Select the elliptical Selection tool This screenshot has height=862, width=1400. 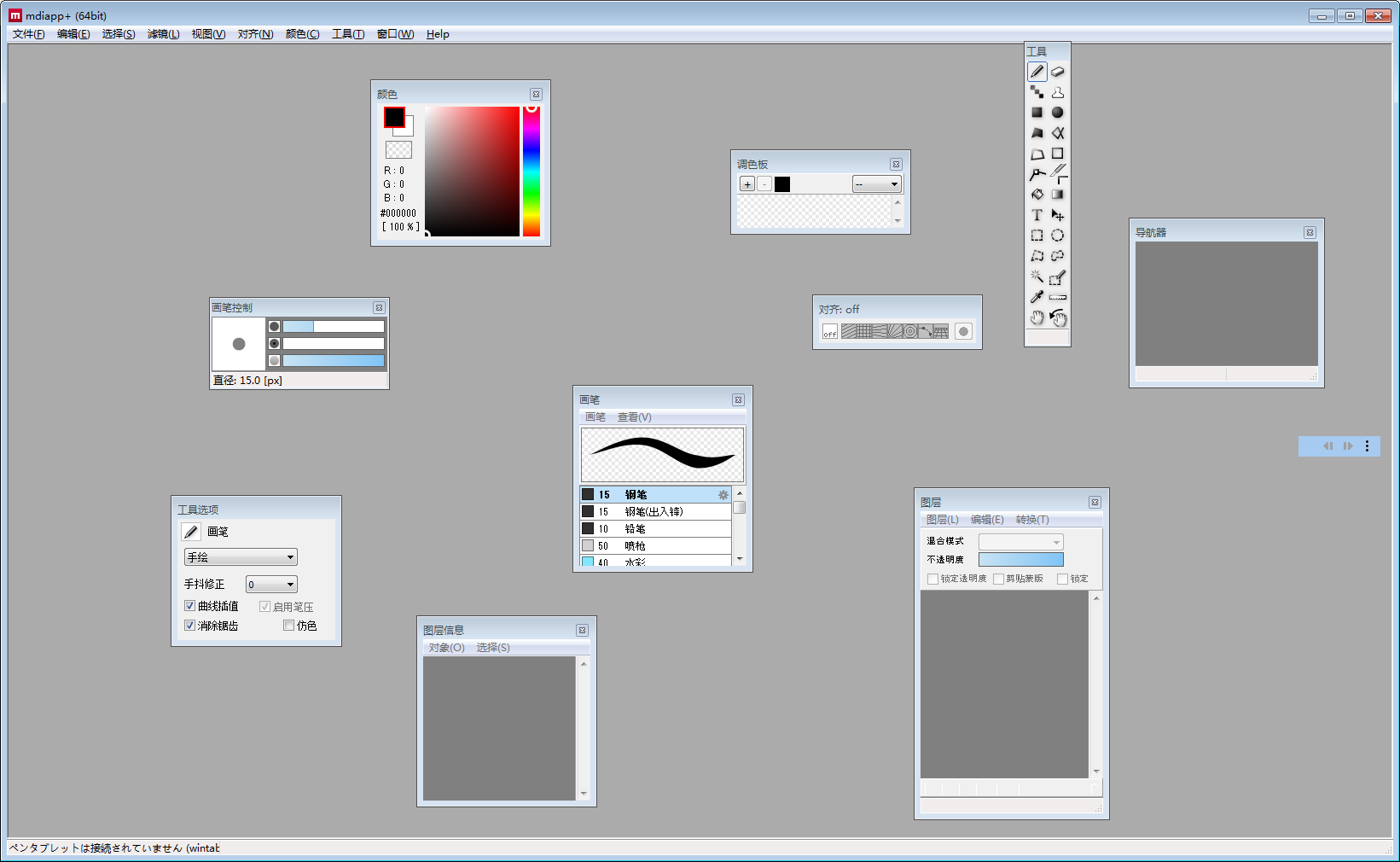(x=1058, y=236)
